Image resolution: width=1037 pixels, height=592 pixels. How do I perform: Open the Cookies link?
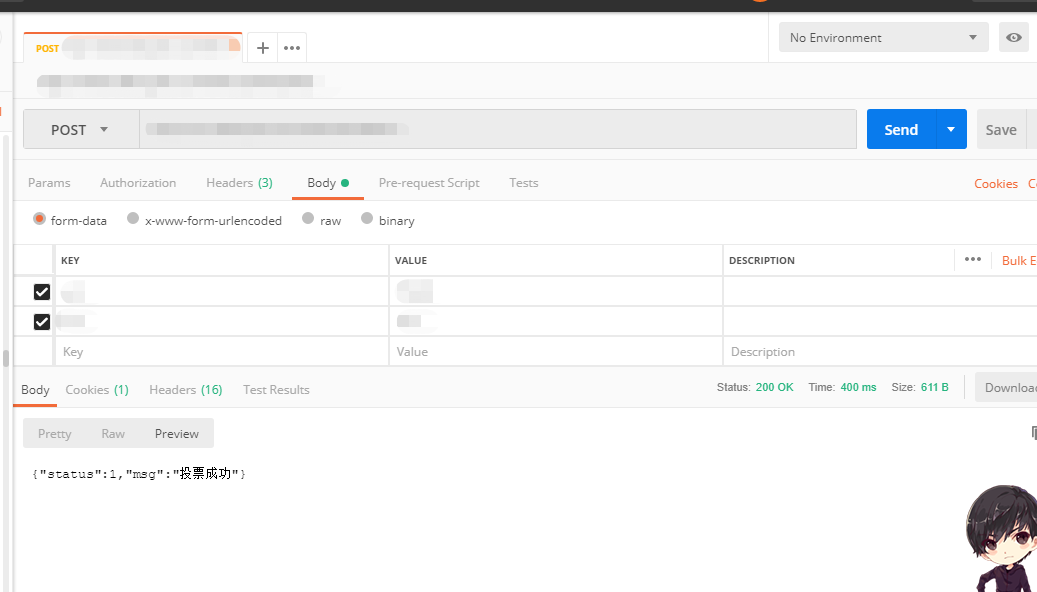995,184
